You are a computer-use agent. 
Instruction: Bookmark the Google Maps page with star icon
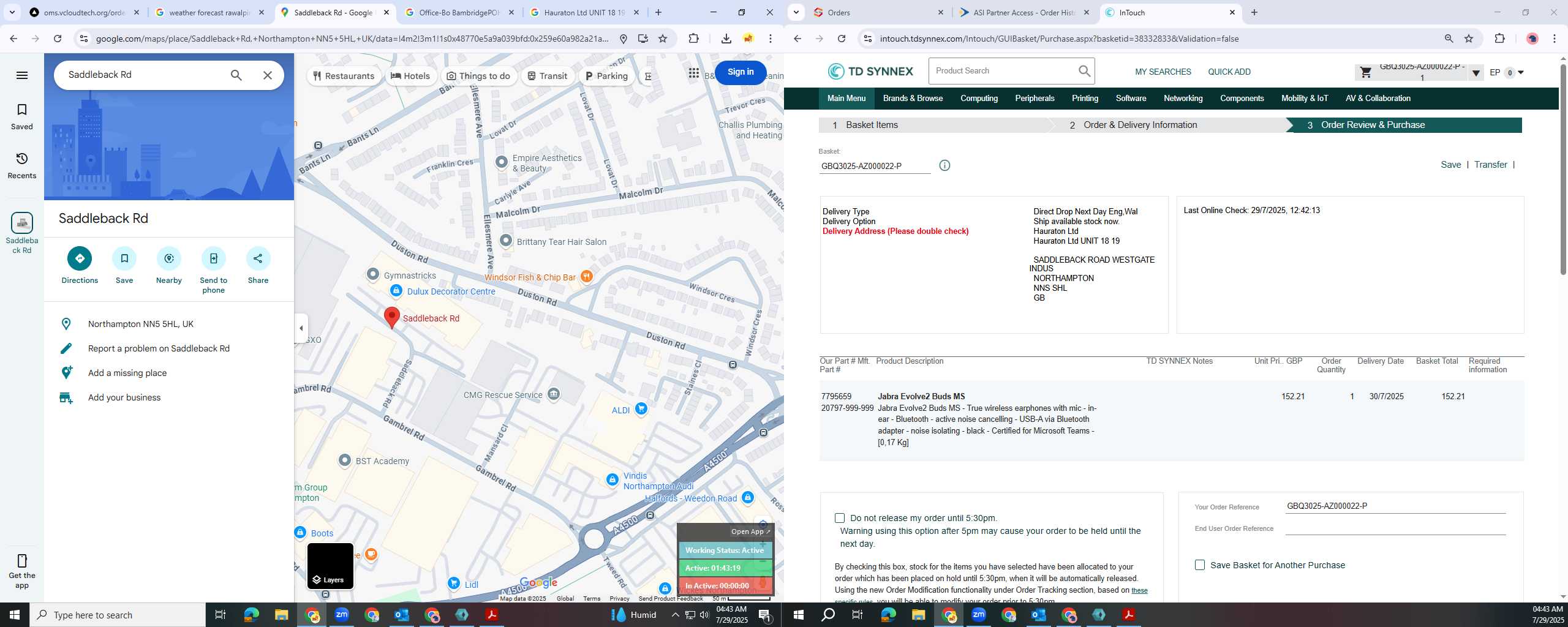(x=663, y=39)
